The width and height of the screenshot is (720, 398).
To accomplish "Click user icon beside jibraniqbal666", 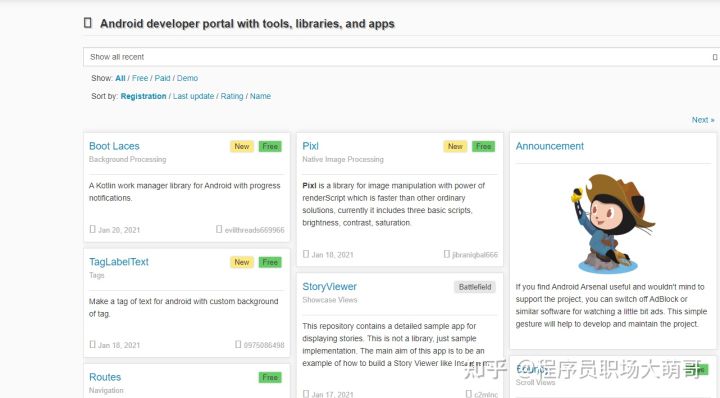I will tap(447, 254).
